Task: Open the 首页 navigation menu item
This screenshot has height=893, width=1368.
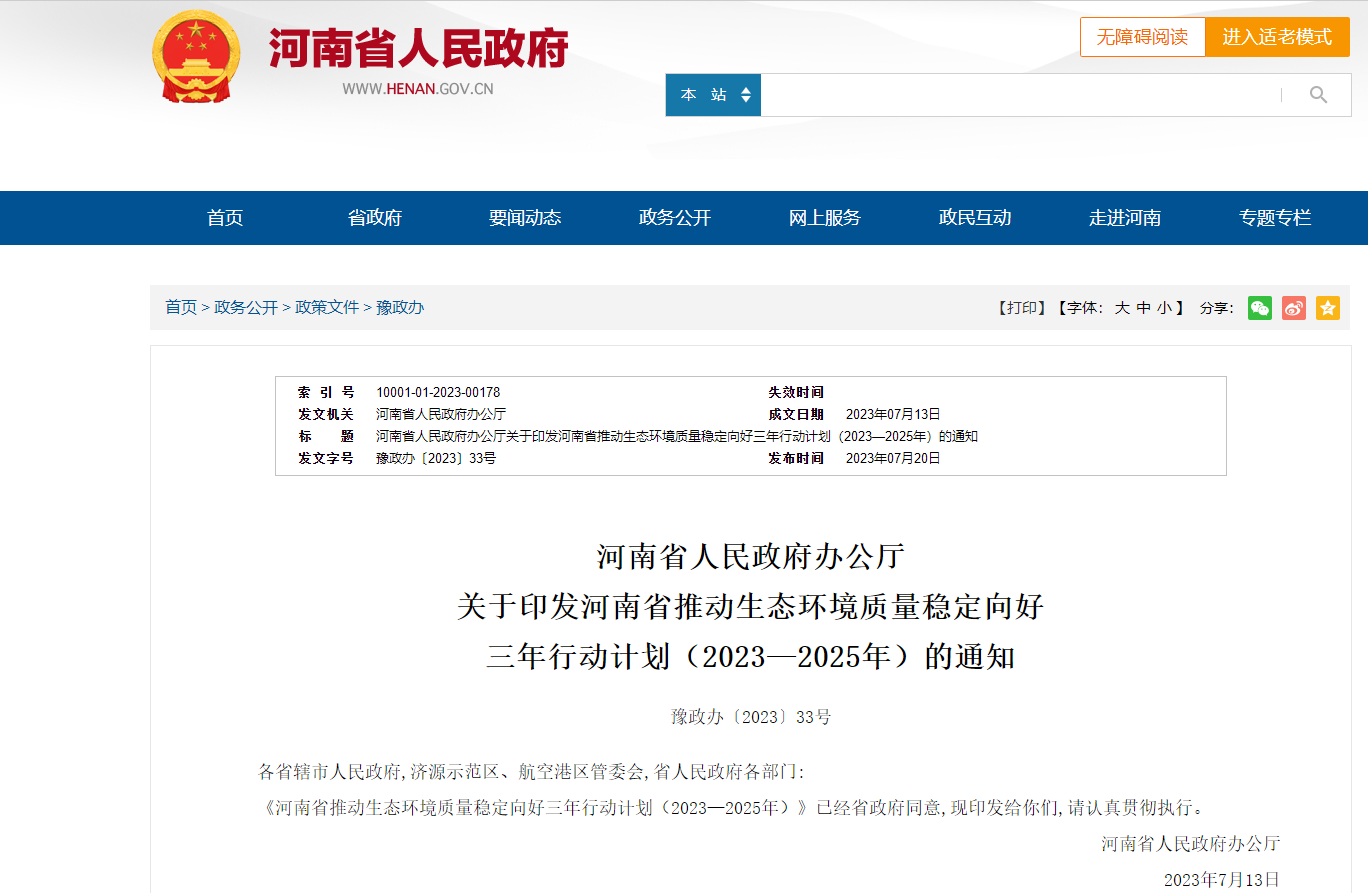Action: click(x=225, y=218)
